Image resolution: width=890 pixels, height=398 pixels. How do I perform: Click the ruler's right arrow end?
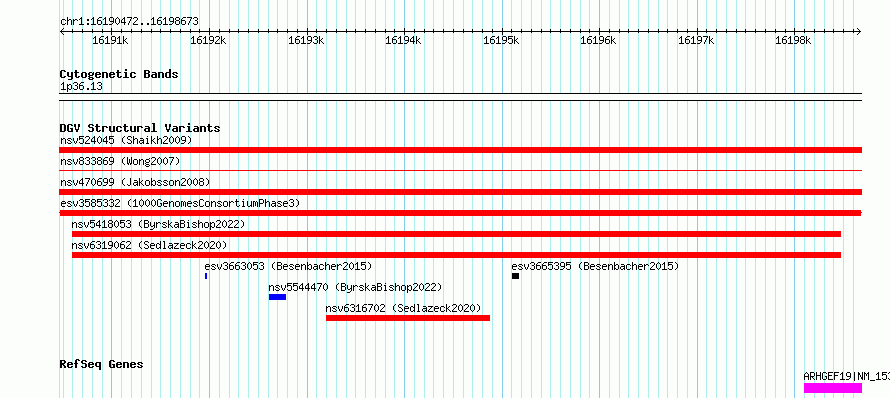(859, 31)
